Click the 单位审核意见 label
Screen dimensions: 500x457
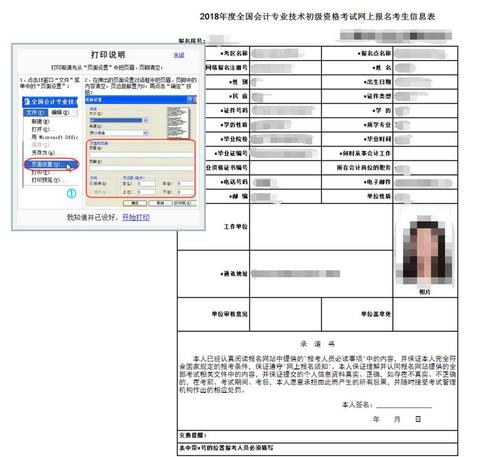click(230, 314)
